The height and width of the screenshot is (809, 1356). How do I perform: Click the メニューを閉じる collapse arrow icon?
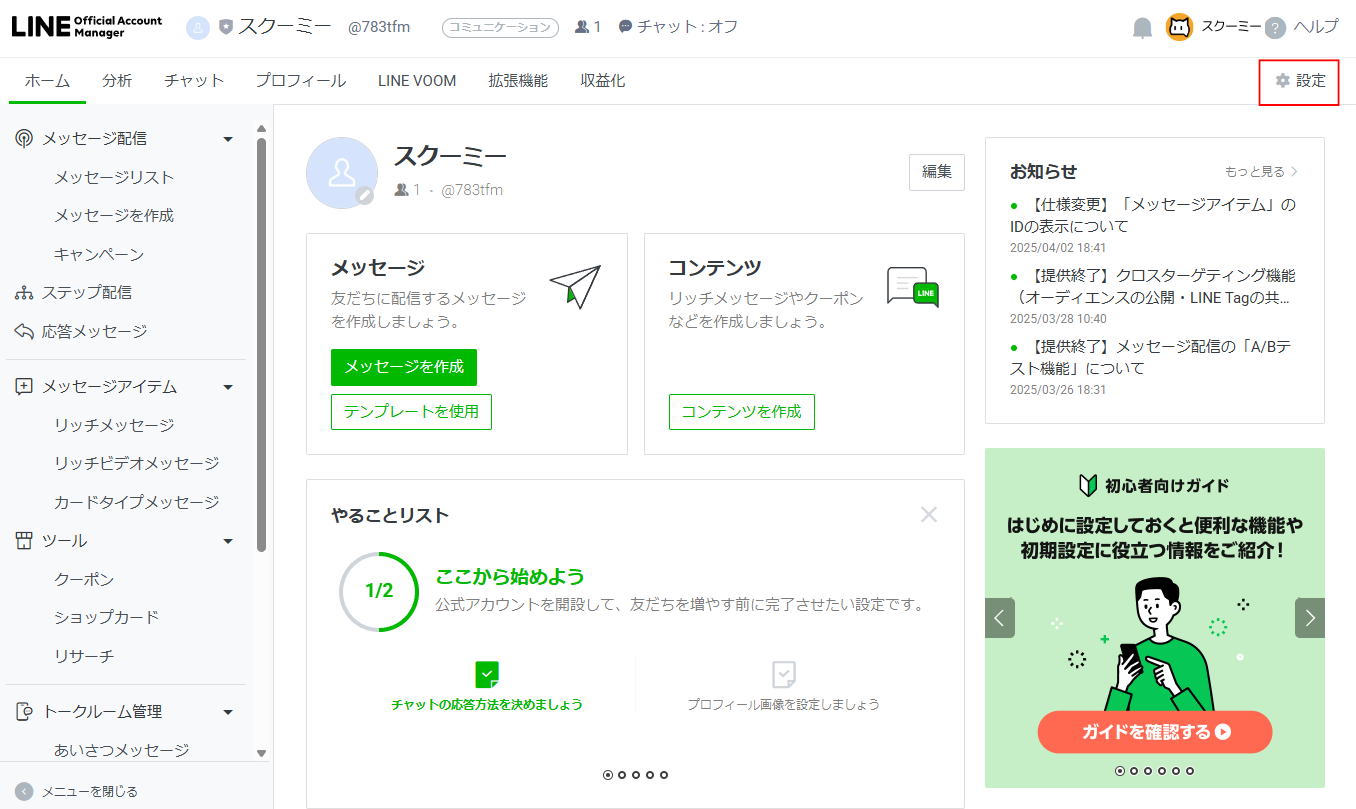pyautogui.click(x=24, y=791)
